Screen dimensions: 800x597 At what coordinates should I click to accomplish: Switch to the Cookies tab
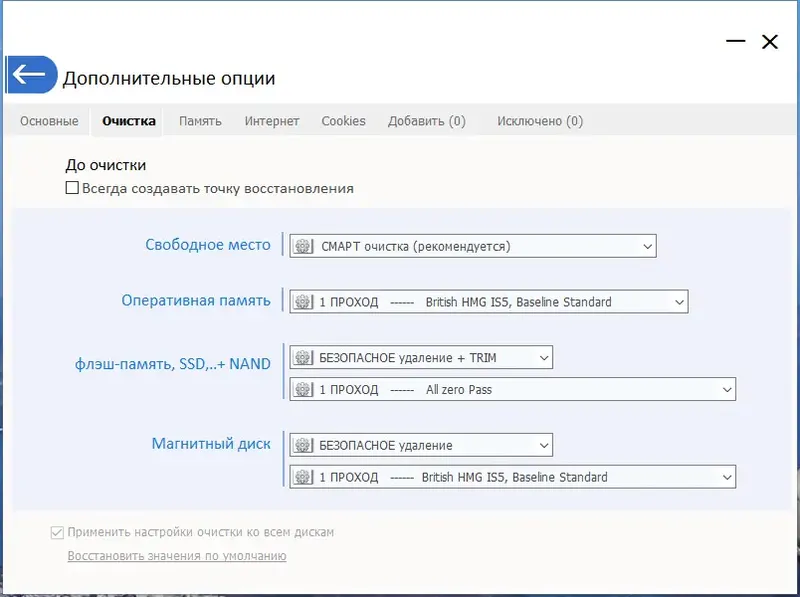(x=343, y=120)
